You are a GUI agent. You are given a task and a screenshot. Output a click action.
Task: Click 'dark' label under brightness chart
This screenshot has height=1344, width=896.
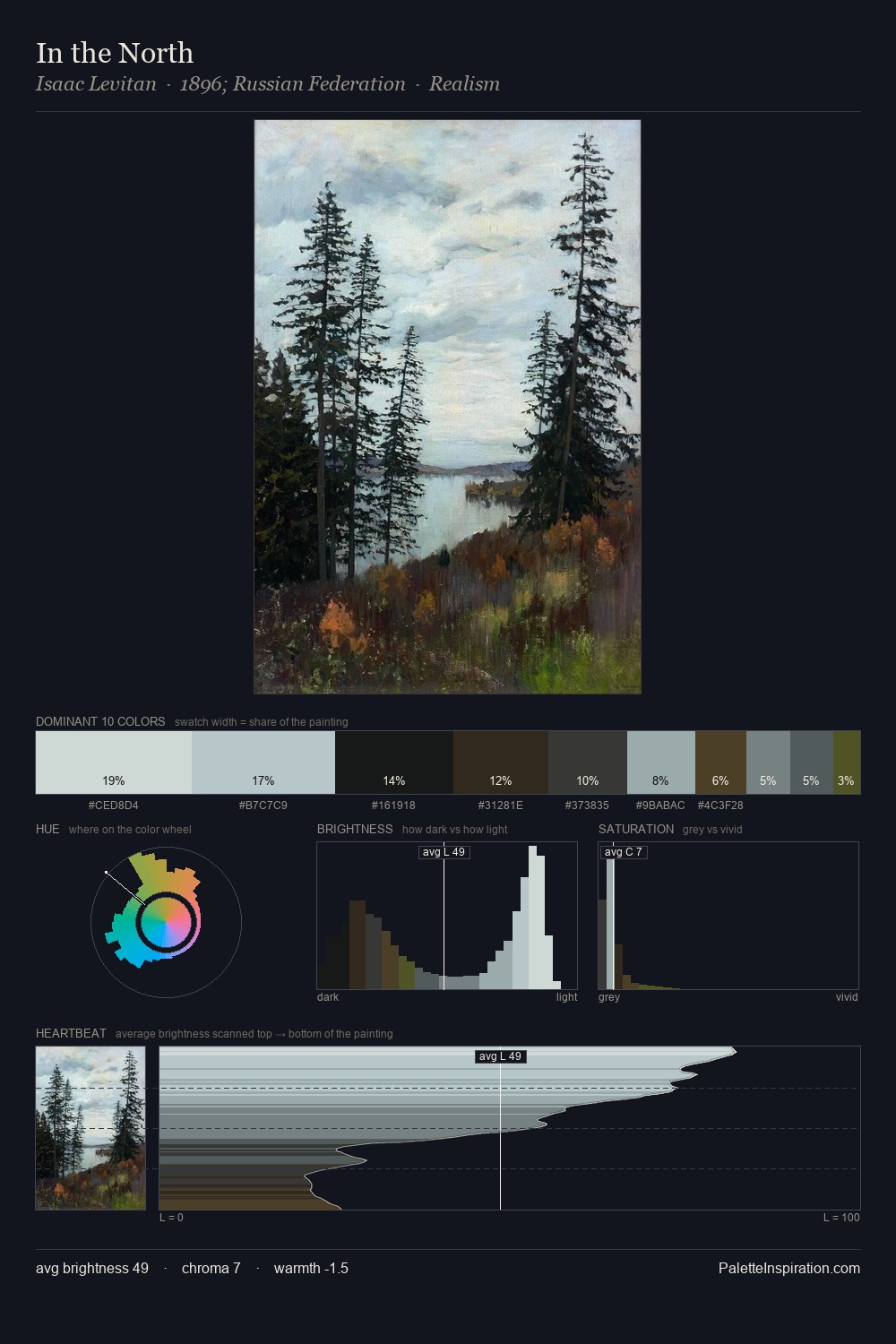[328, 997]
